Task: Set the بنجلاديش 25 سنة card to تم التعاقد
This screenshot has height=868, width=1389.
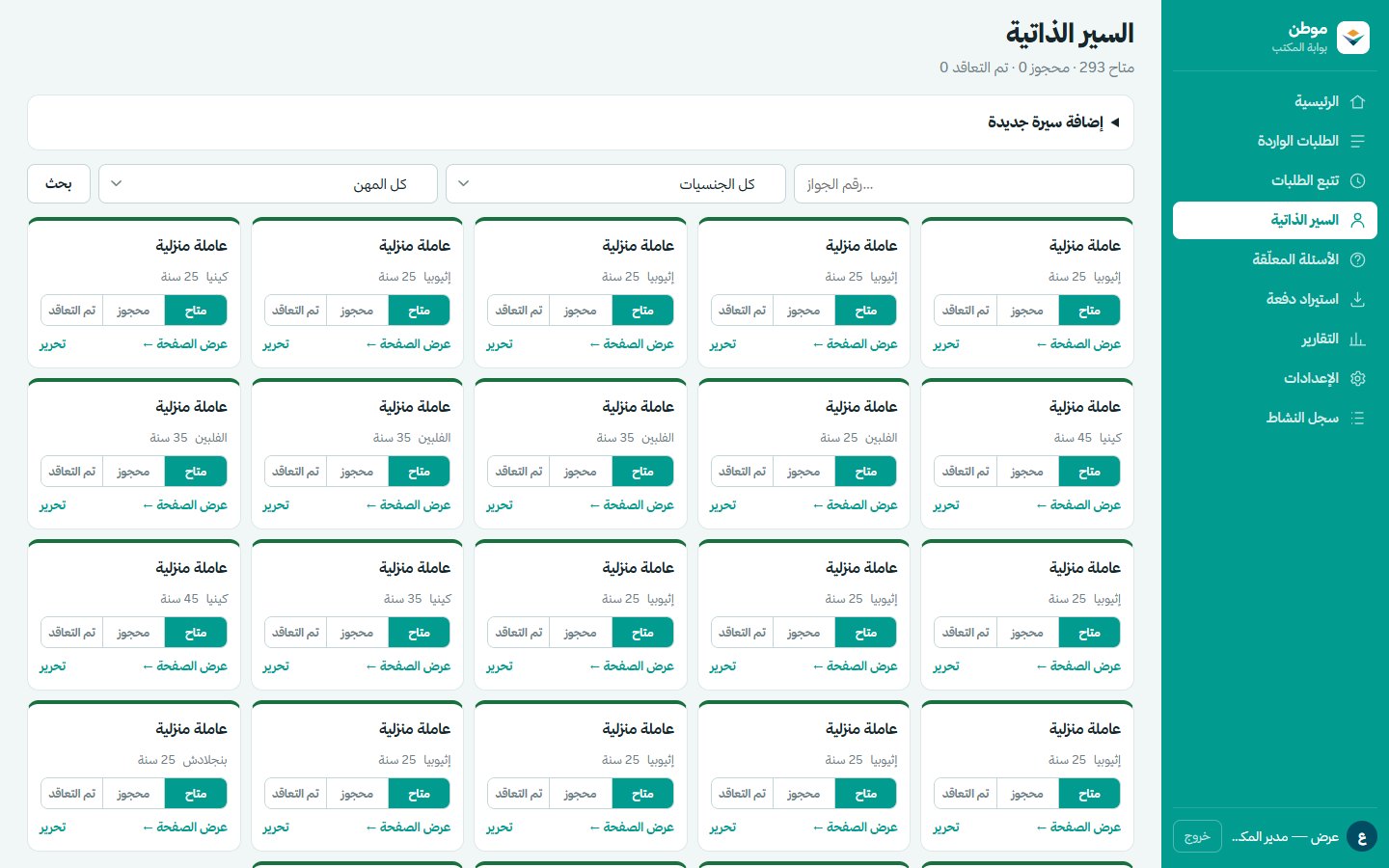Action: [72, 794]
